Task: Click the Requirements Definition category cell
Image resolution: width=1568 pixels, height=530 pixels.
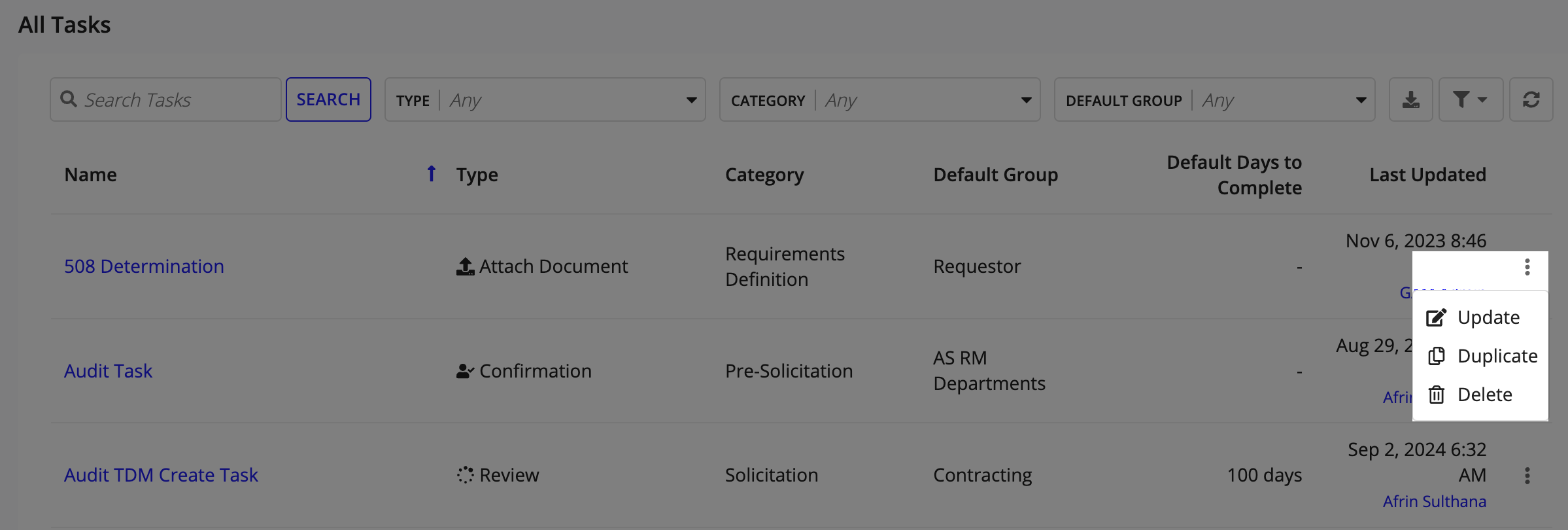Action: click(785, 266)
